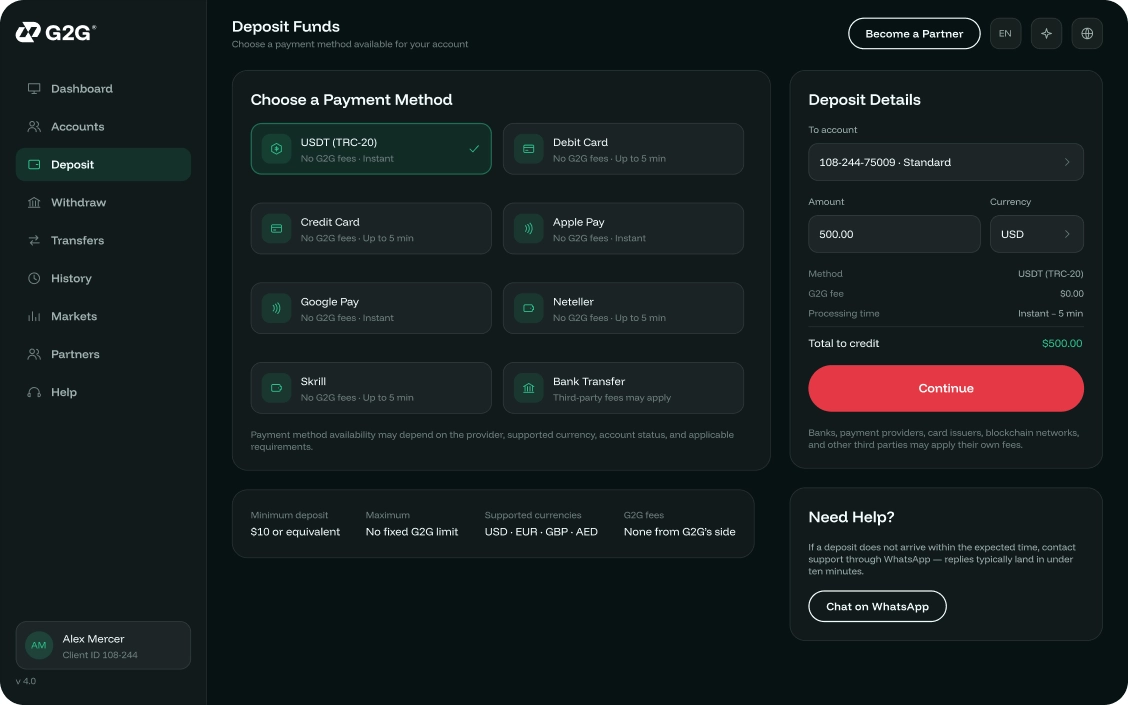Click the checkmark on USDT (TRC-20)
Viewport: 1128px width, 705px height.
(474, 149)
